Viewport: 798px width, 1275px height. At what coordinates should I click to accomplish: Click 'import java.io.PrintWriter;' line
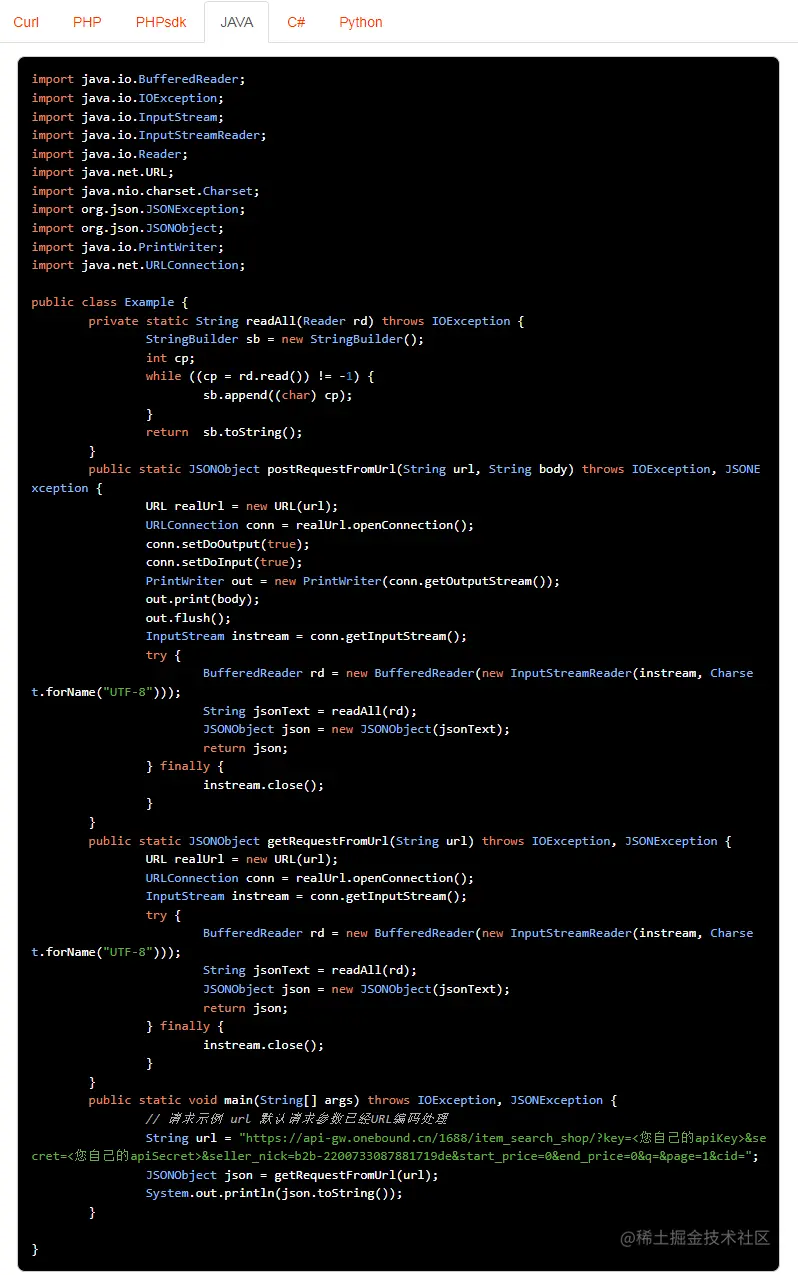(x=128, y=247)
